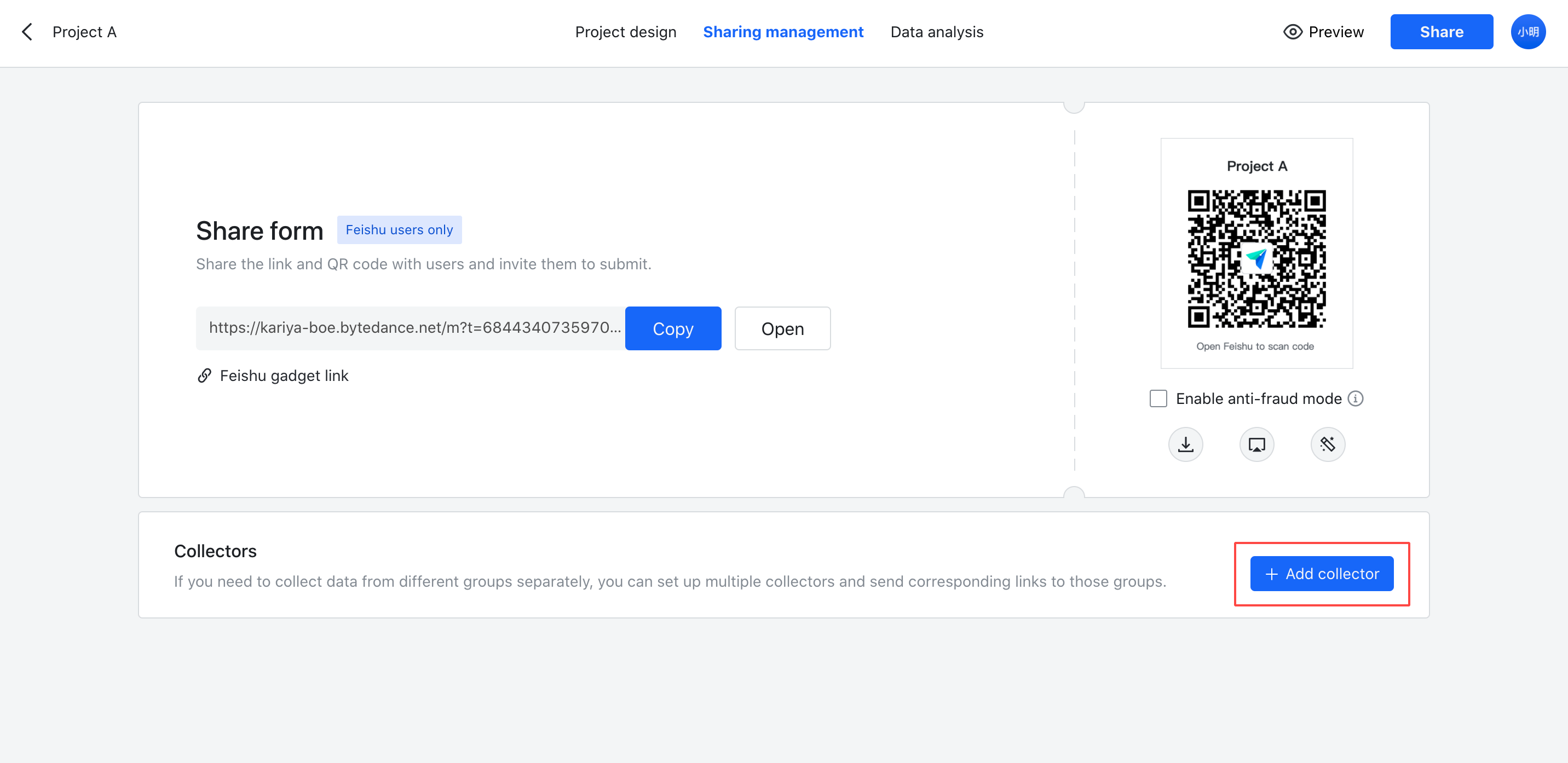
Task: Click the screen display QR icon
Action: tap(1256, 444)
